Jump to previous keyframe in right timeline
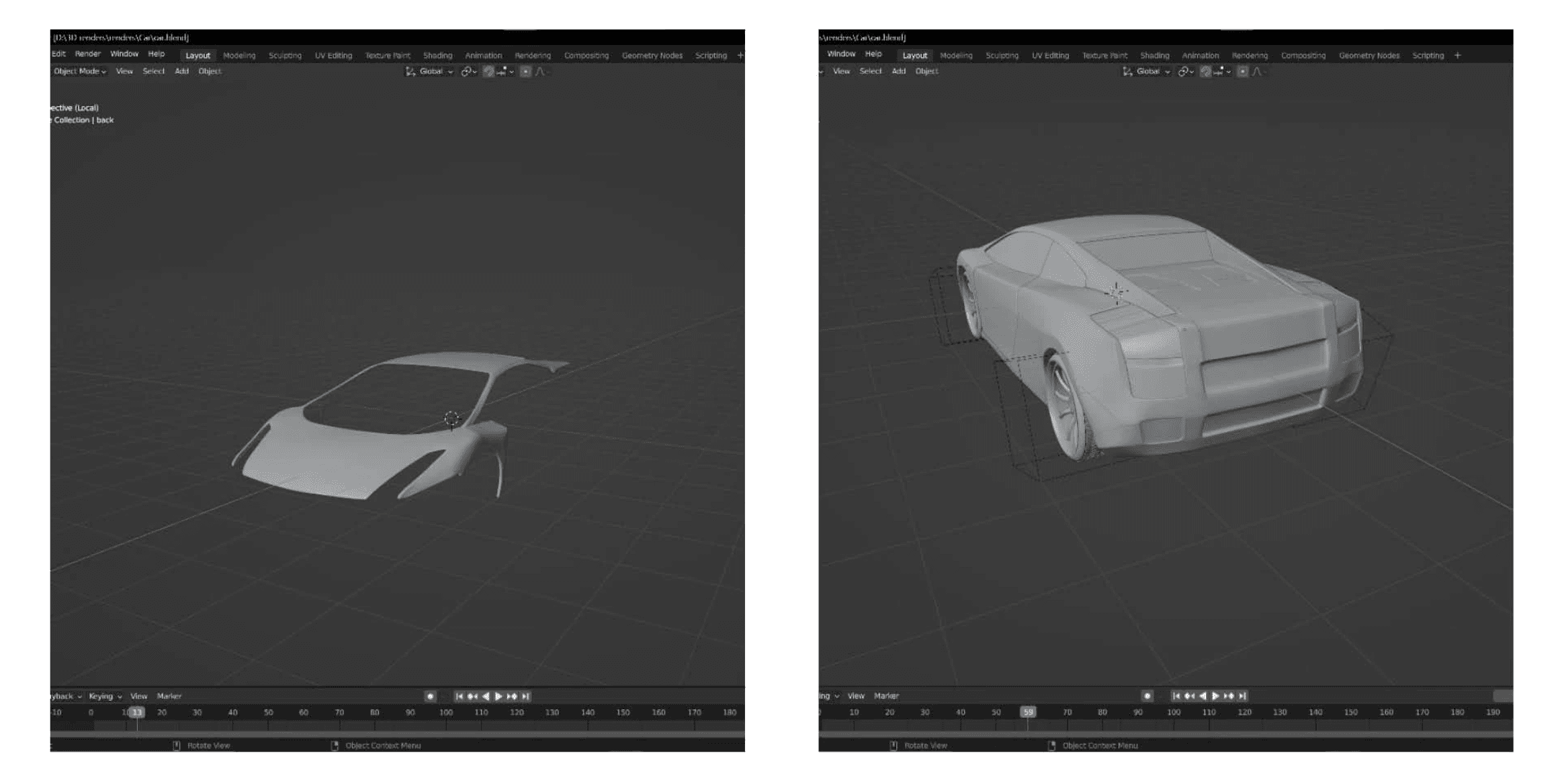The height and width of the screenshot is (784, 1562). click(x=1189, y=696)
